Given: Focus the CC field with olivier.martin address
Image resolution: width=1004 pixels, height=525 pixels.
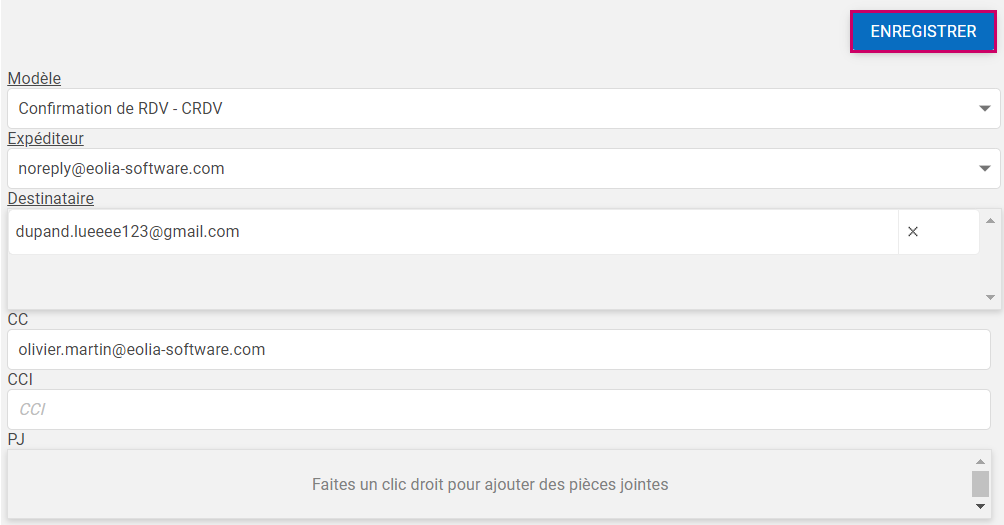Looking at the screenshot, I should (x=498, y=350).
